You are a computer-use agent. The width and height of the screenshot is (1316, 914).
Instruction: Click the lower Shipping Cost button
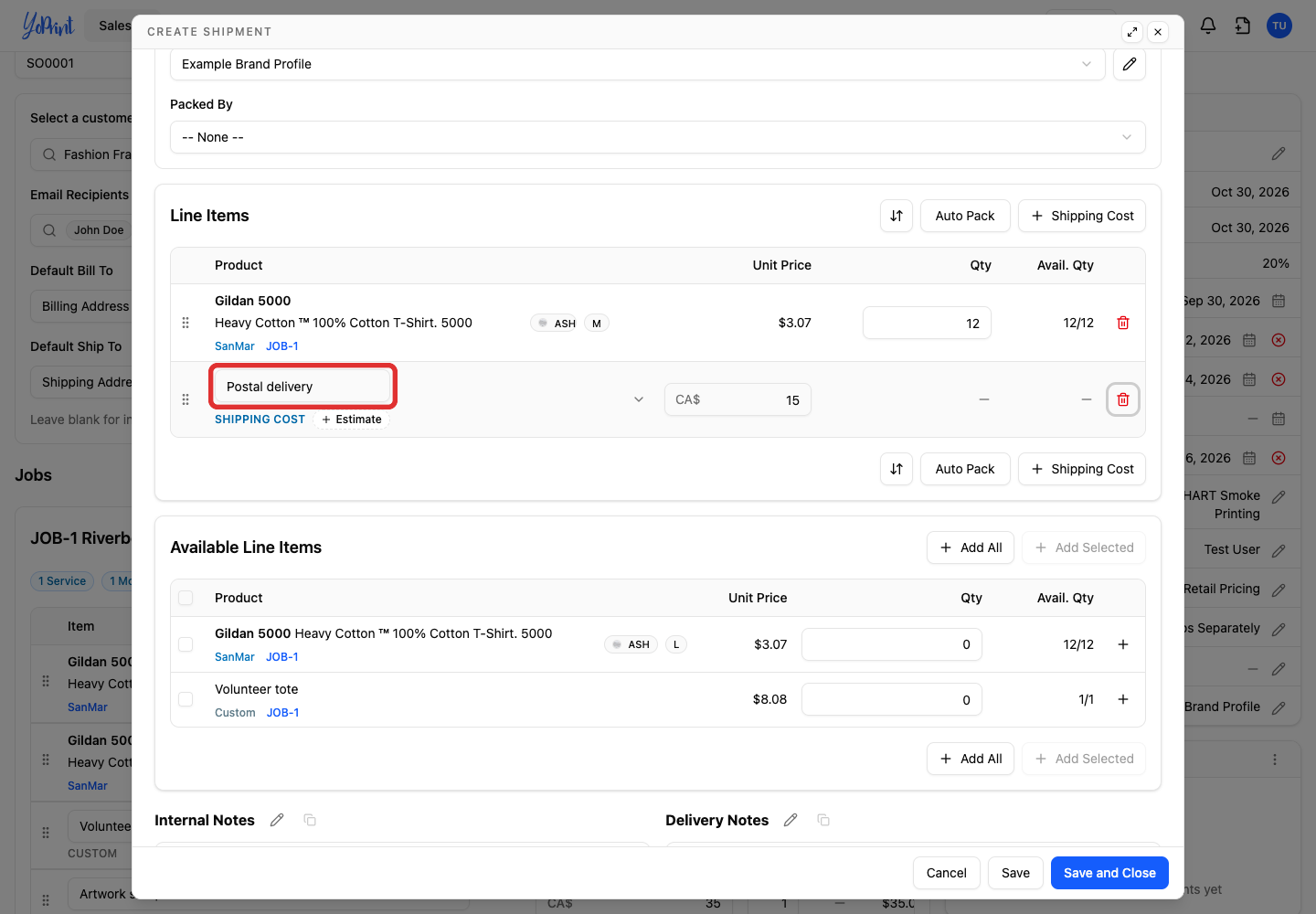point(1082,469)
